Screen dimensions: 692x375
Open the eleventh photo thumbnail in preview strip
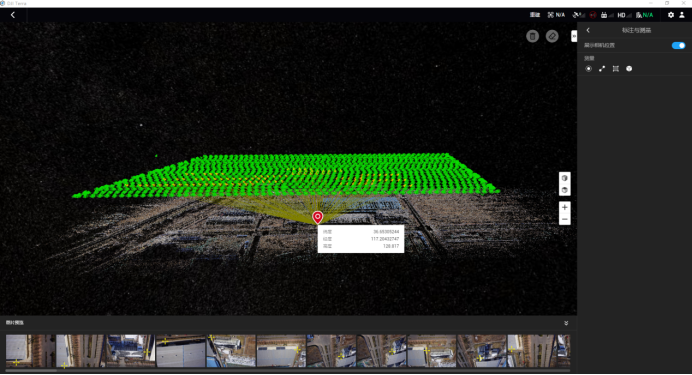(532, 351)
